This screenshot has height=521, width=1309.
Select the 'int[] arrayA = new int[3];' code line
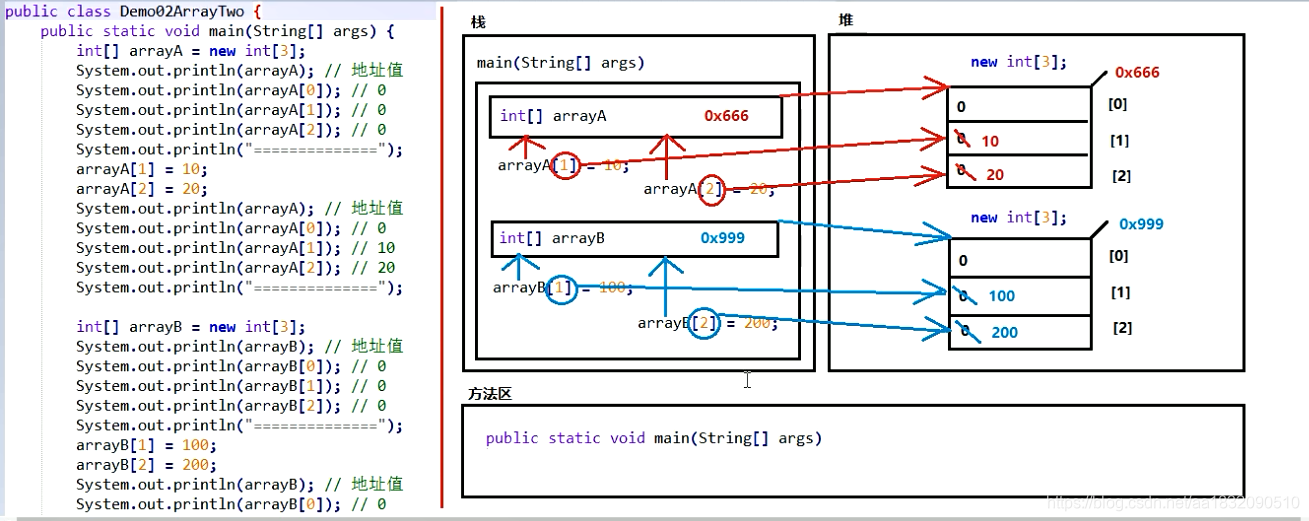[x=190, y=51]
